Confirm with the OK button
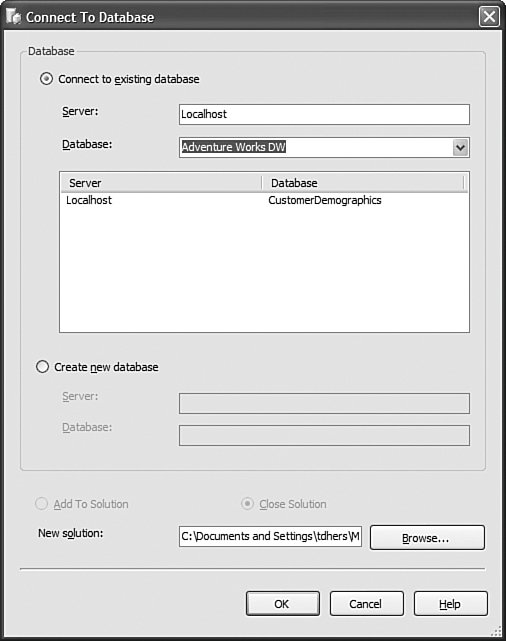This screenshot has height=641, width=506. pos(282,603)
